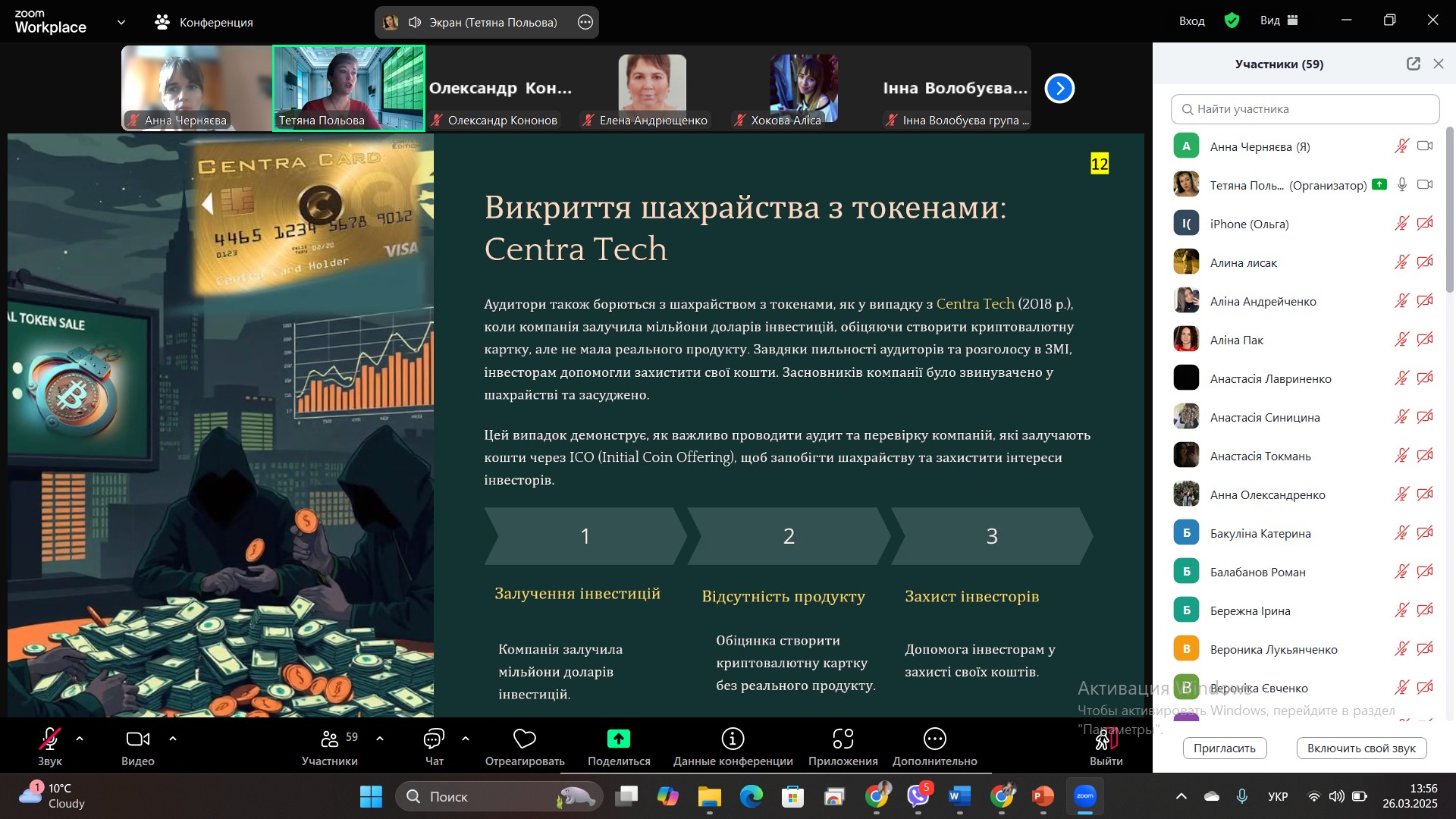The height and width of the screenshot is (819, 1456).
Task: Click the unmute yourself button in the panel
Action: [x=1360, y=748]
